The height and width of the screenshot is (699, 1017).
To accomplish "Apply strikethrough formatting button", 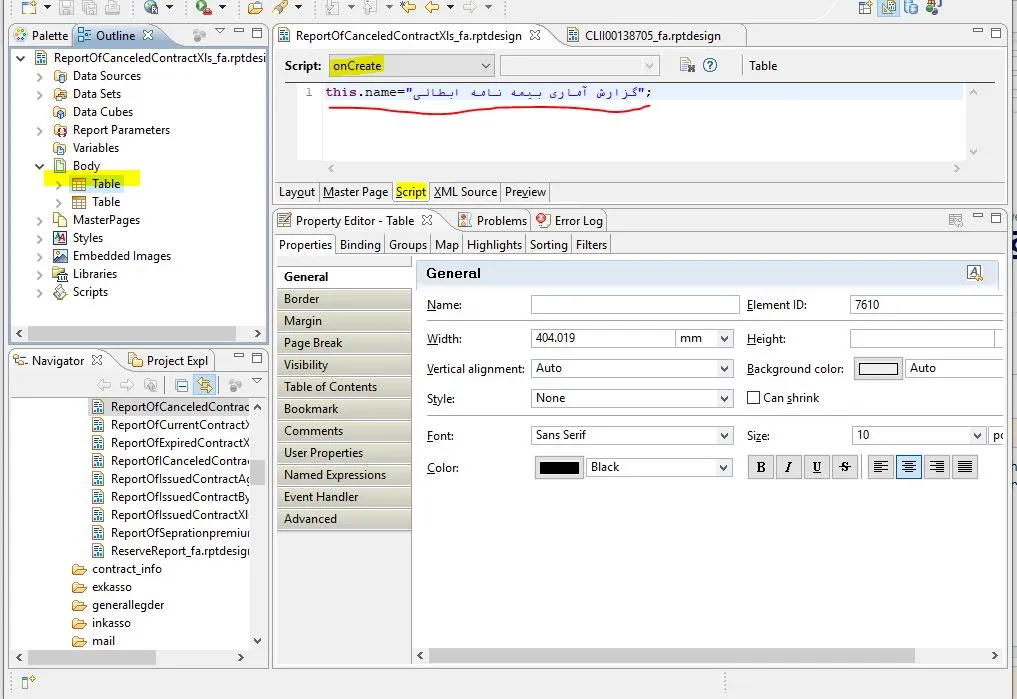I will coord(844,467).
